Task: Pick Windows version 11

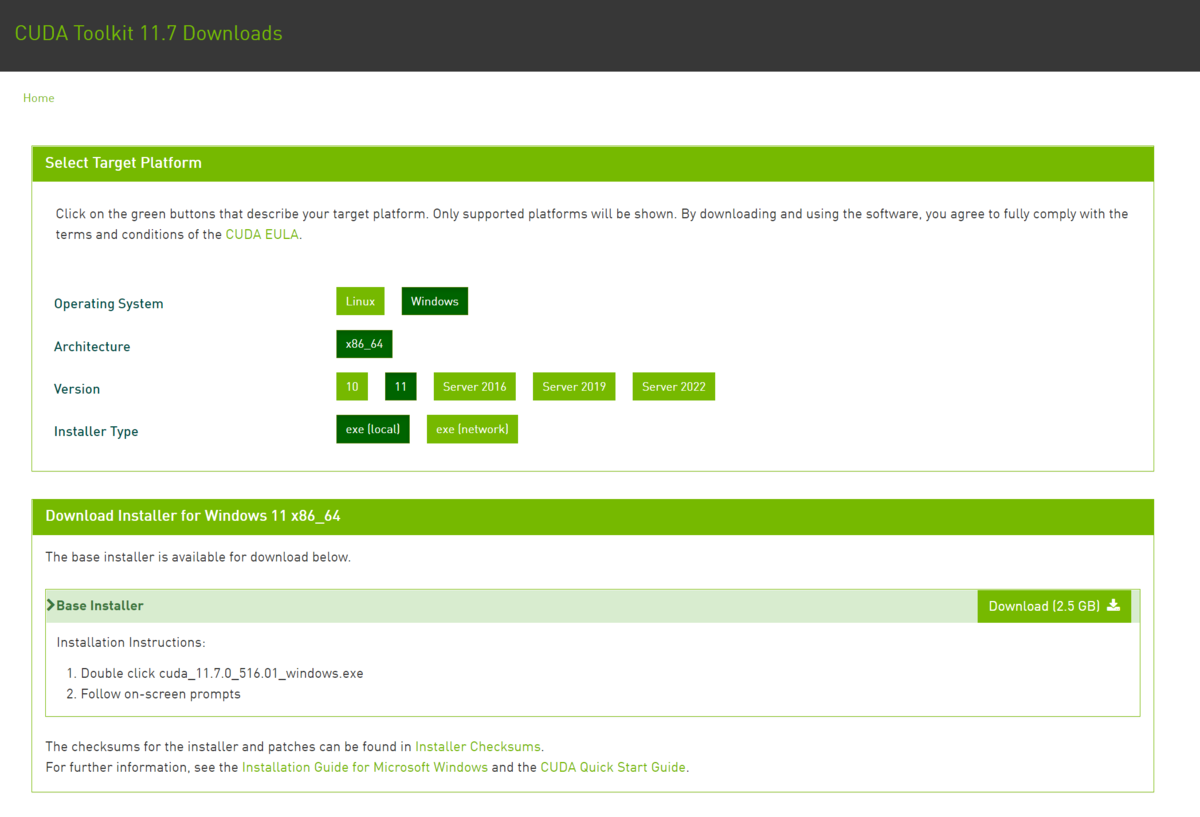Action: [400, 387]
